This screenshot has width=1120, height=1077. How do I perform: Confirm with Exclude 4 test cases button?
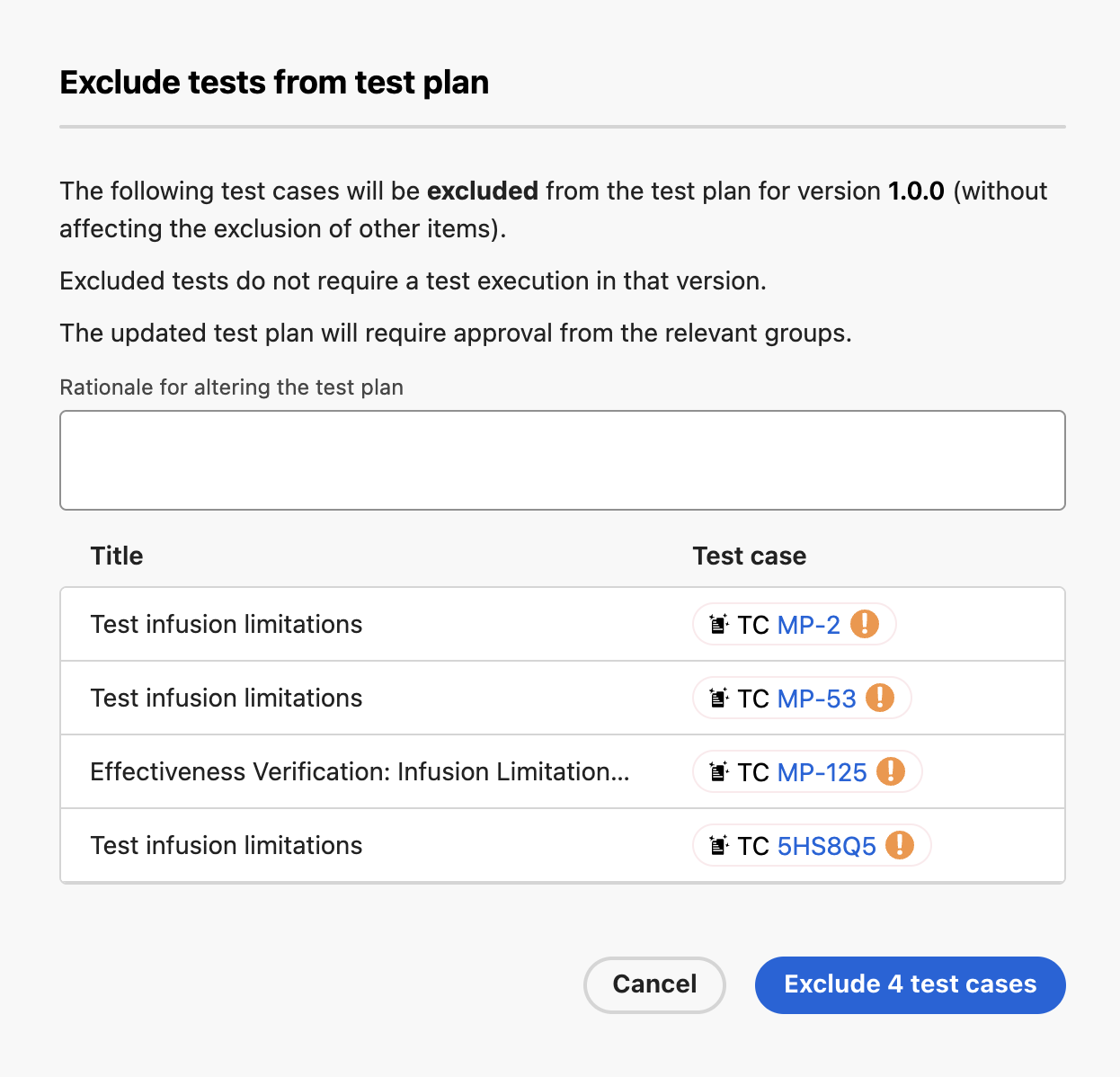[911, 984]
